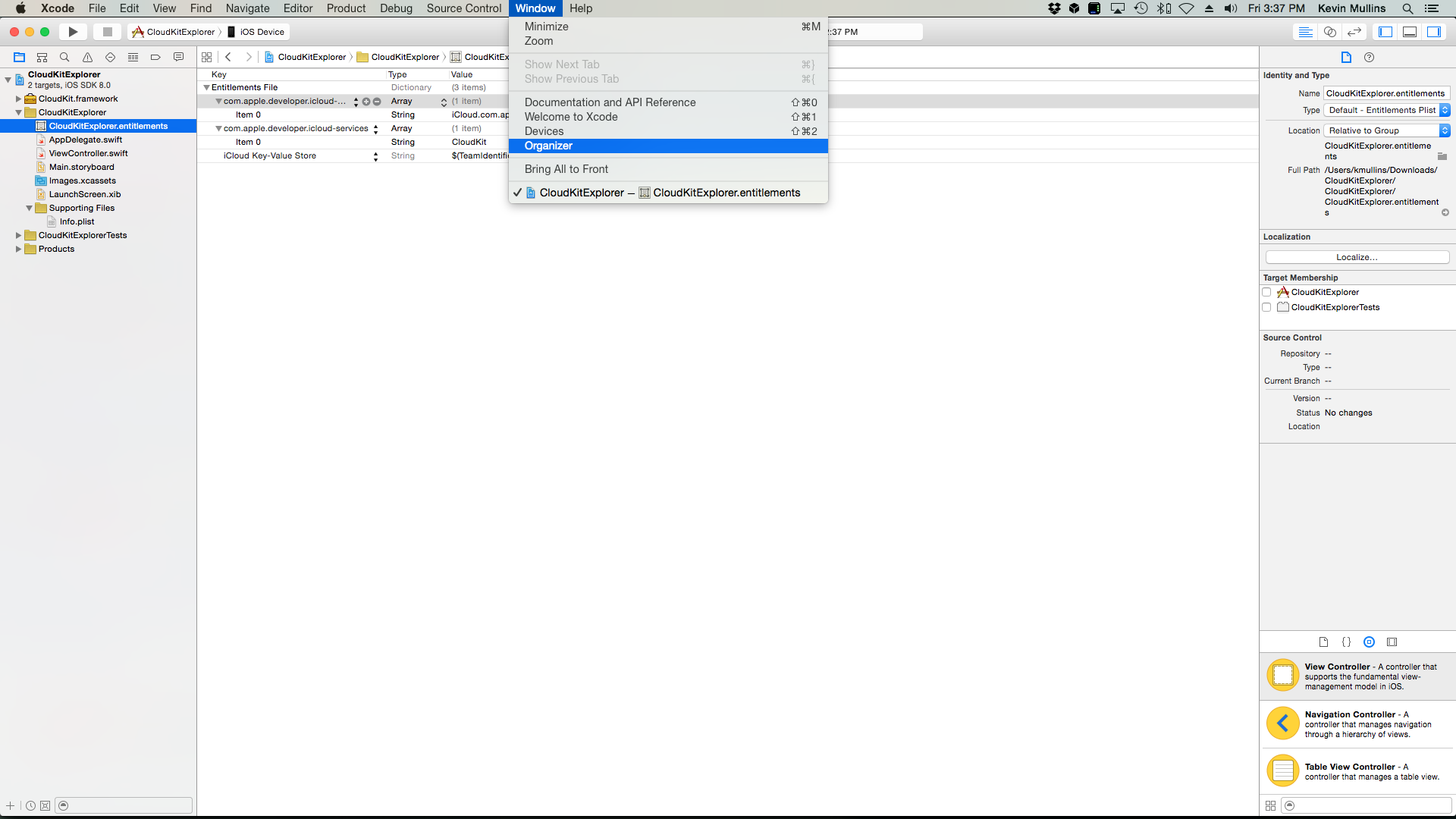Screen dimensions: 1456x819
Task: Collapse the com.apple.developer.icloud-services array
Action: tap(218, 128)
